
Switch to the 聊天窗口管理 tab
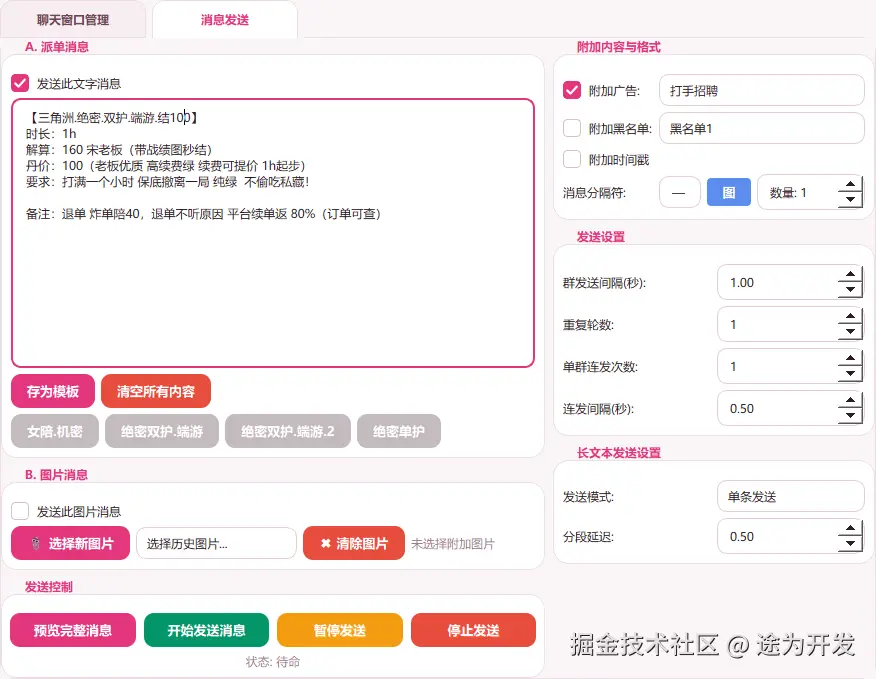(x=73, y=20)
